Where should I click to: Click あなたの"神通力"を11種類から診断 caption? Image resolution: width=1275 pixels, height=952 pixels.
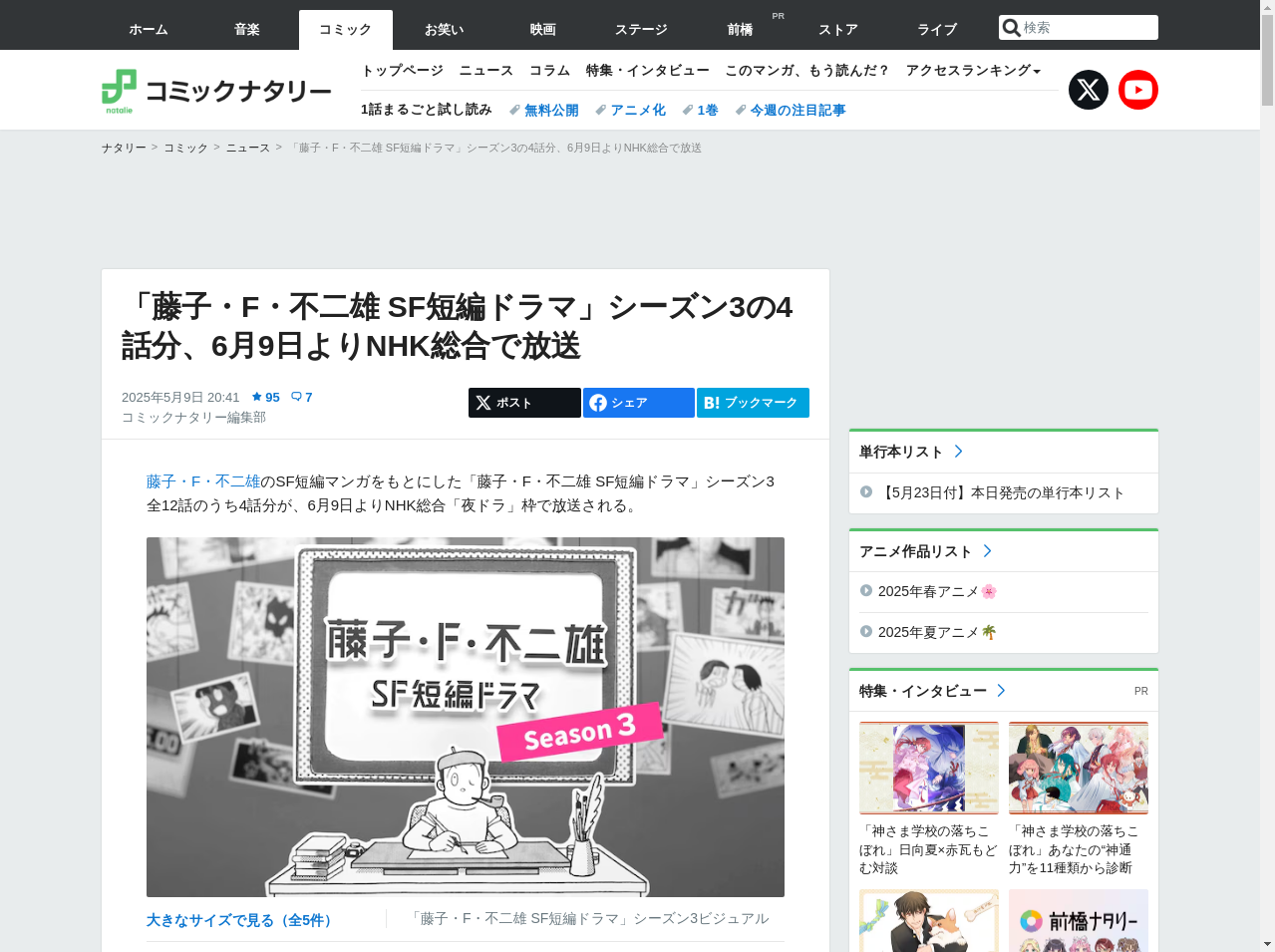pos(1079,849)
